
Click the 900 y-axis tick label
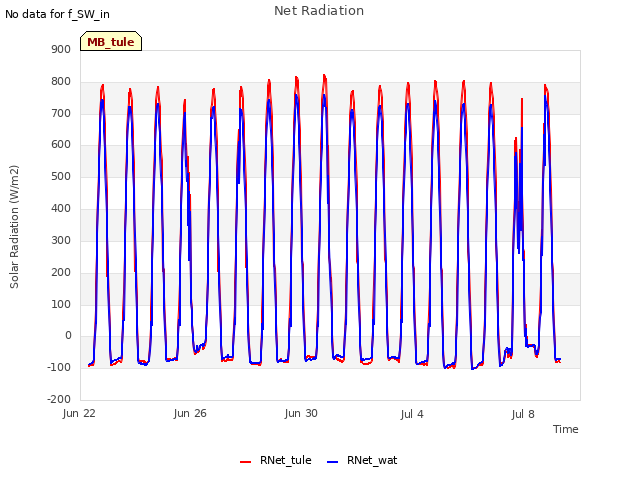(x=61, y=49)
